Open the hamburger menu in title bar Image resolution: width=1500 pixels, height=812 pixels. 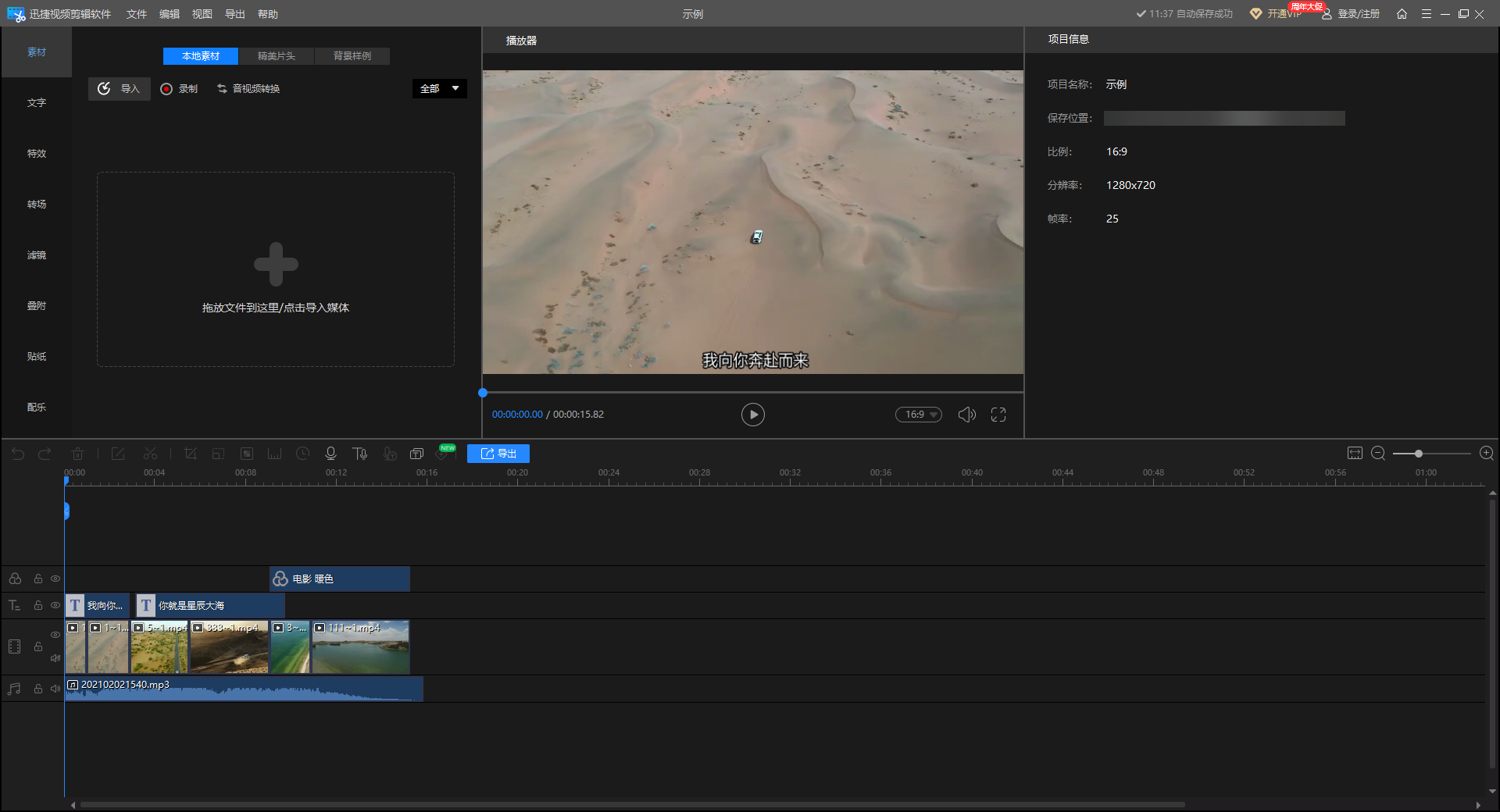click(1426, 14)
